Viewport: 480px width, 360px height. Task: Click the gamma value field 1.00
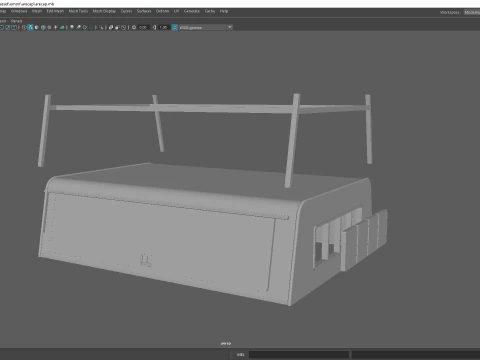point(163,27)
